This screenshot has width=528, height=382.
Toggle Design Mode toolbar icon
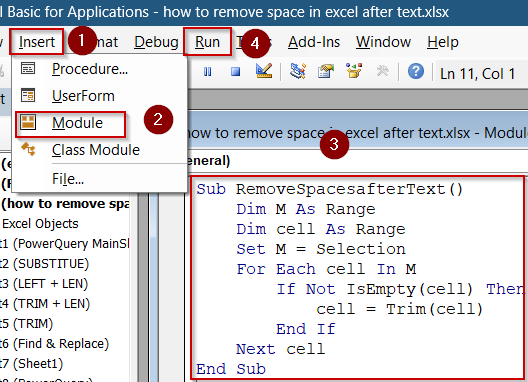[x=264, y=71]
